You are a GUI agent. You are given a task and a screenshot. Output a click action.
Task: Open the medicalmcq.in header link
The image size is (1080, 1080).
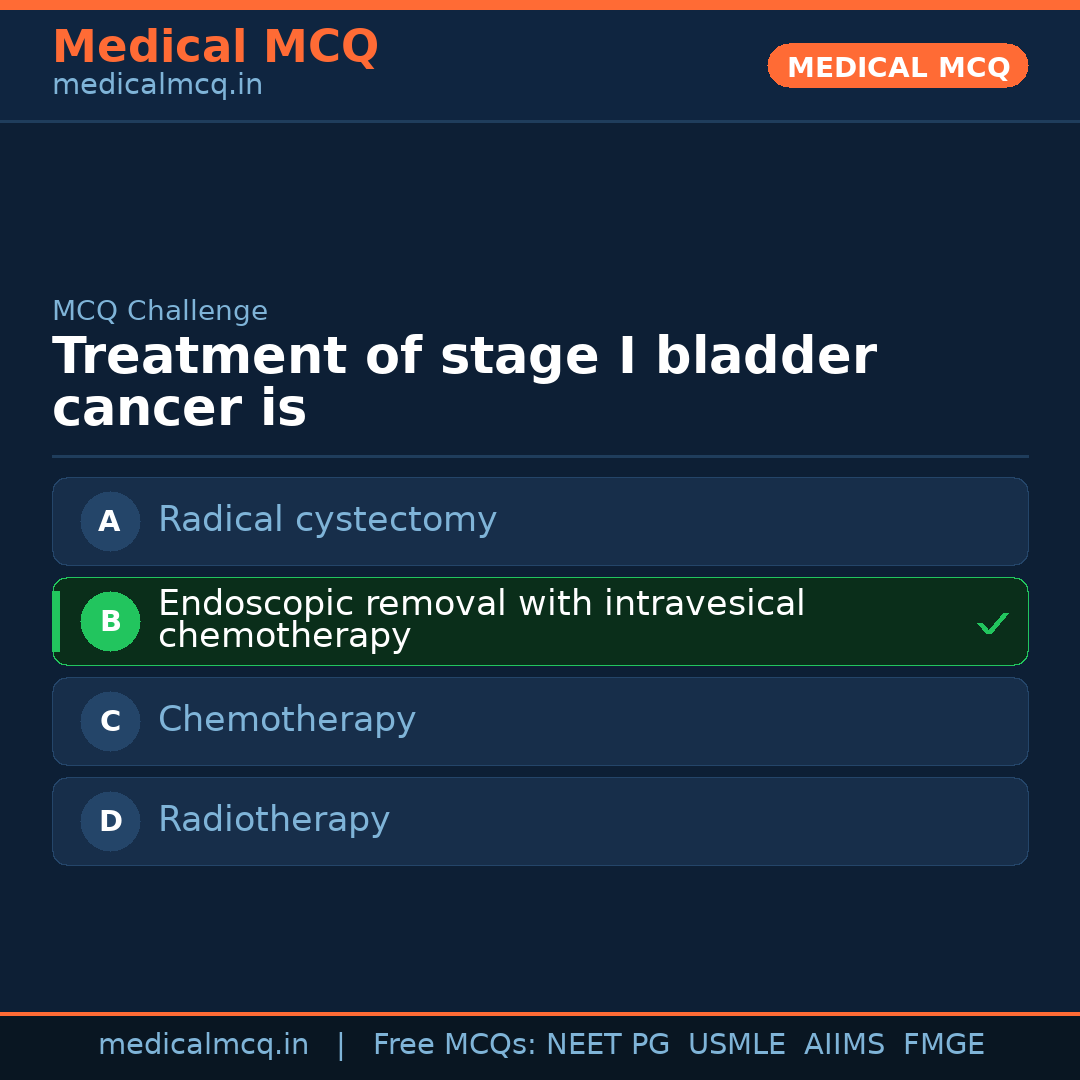157,86
